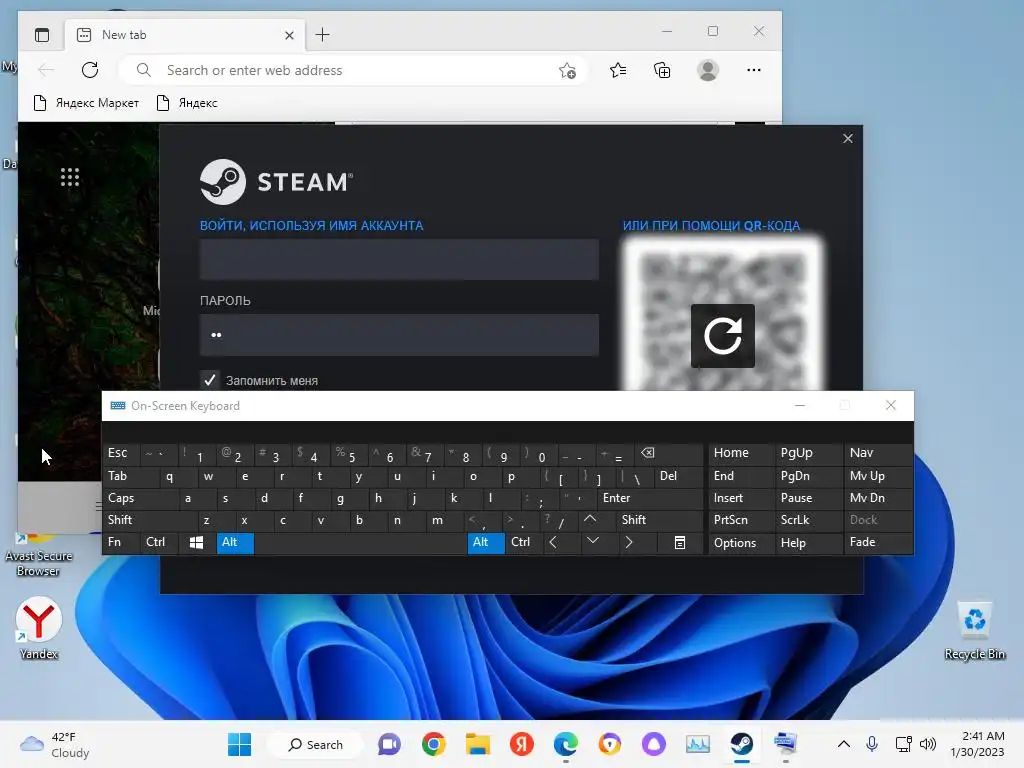Screen dimensions: 1024x768
Task: Switch to Microsoft Edge in the taskbar
Action: (566, 744)
